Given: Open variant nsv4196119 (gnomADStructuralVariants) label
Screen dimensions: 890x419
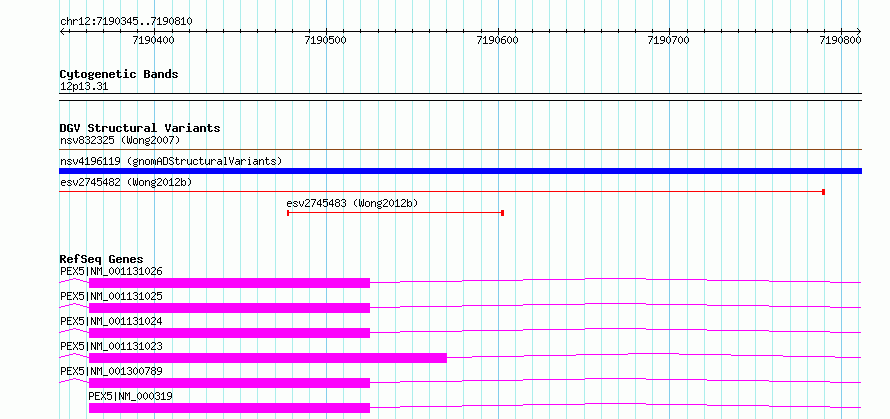Looking at the screenshot, I should tap(171, 161).
